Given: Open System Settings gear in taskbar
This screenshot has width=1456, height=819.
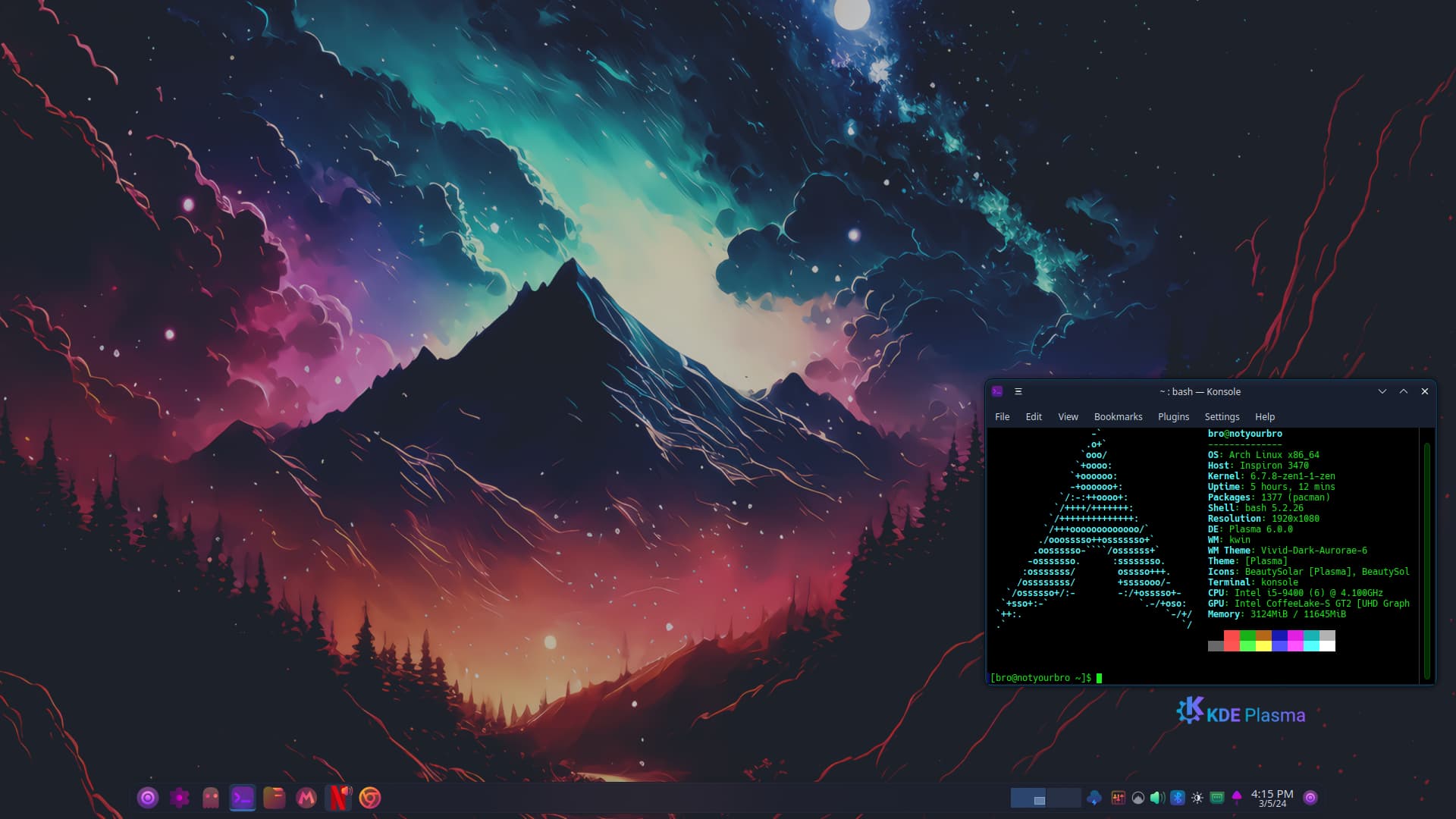Looking at the screenshot, I should [x=180, y=797].
